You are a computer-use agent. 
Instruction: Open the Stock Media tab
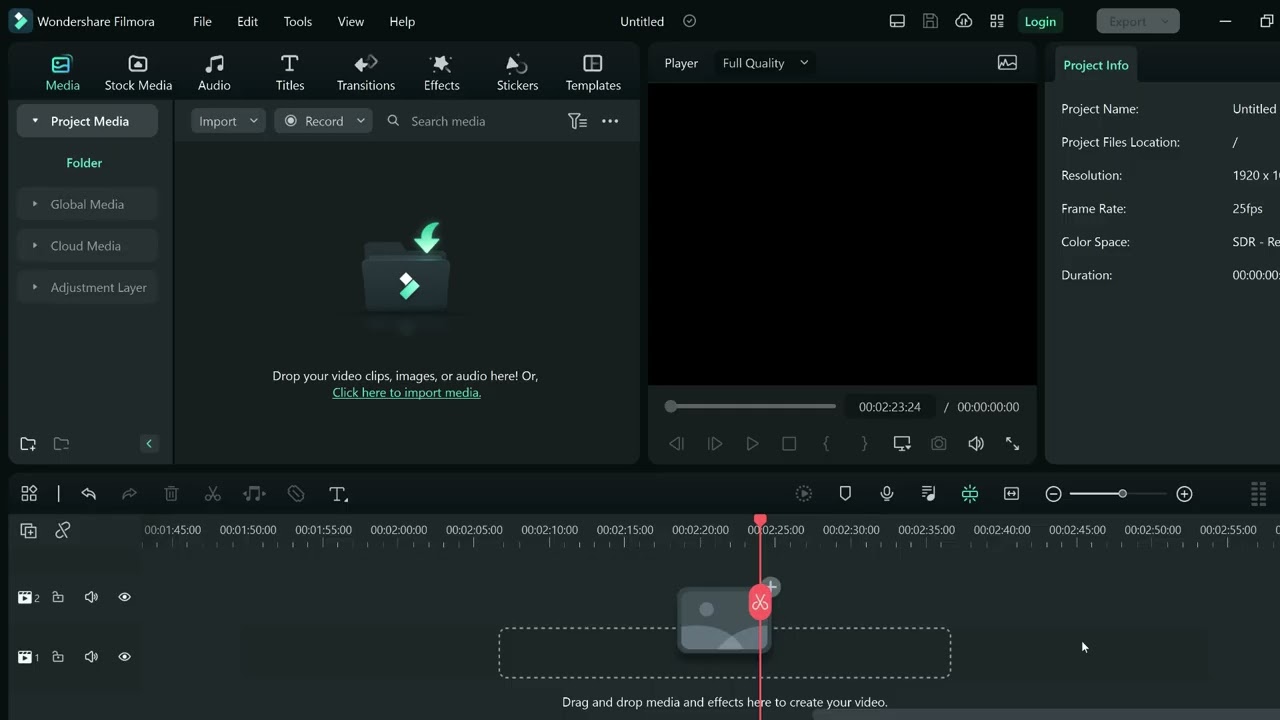click(138, 73)
